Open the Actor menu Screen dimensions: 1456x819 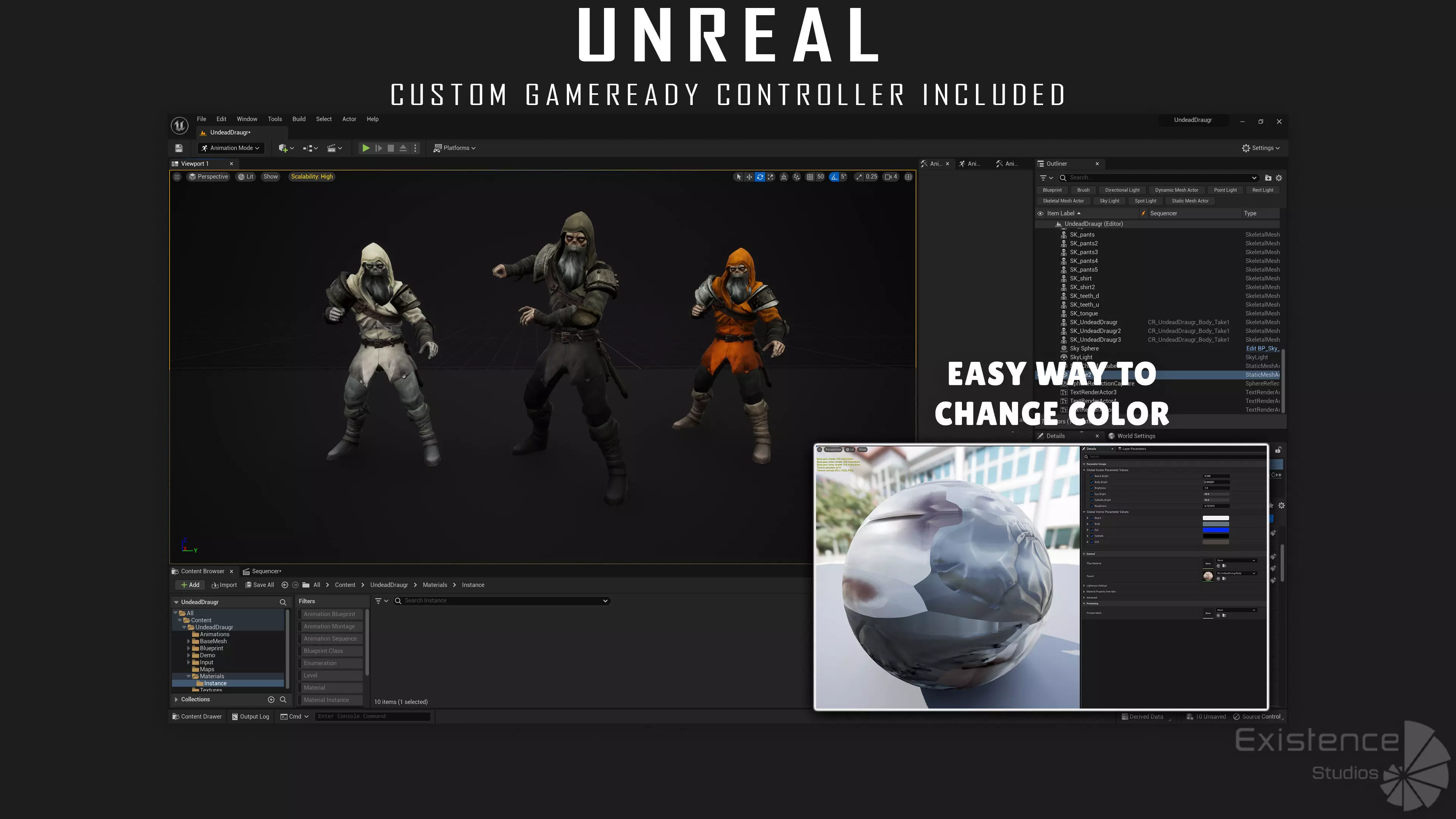point(349,119)
